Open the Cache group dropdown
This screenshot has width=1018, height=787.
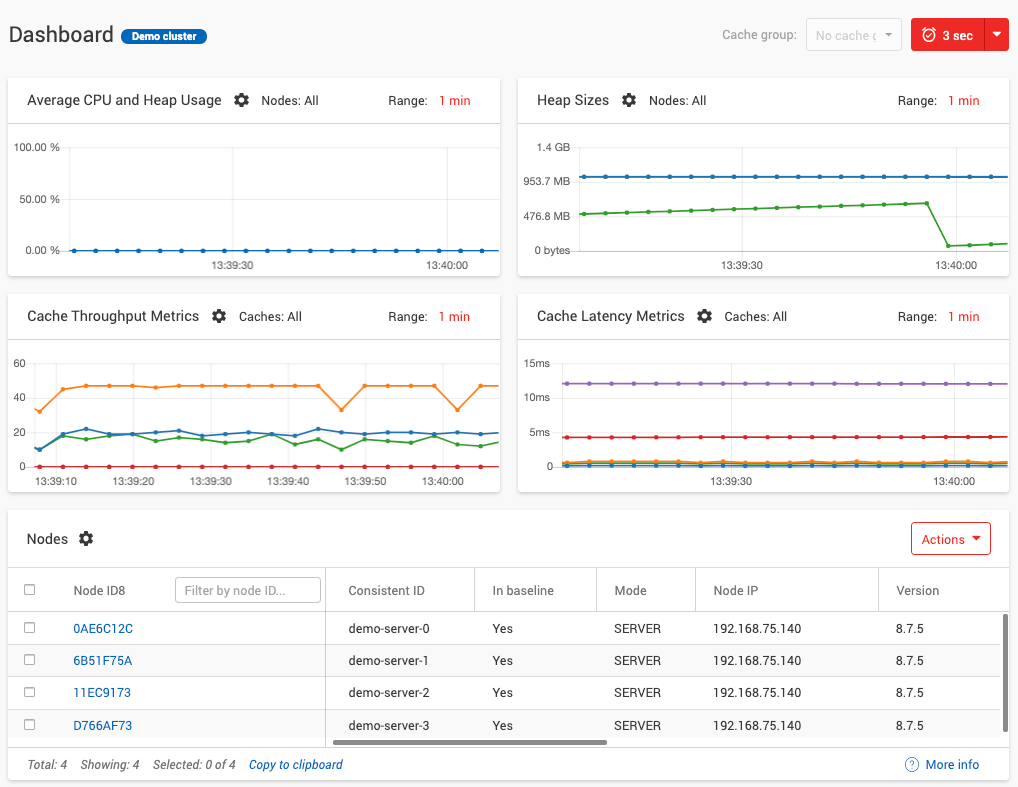(x=853, y=34)
